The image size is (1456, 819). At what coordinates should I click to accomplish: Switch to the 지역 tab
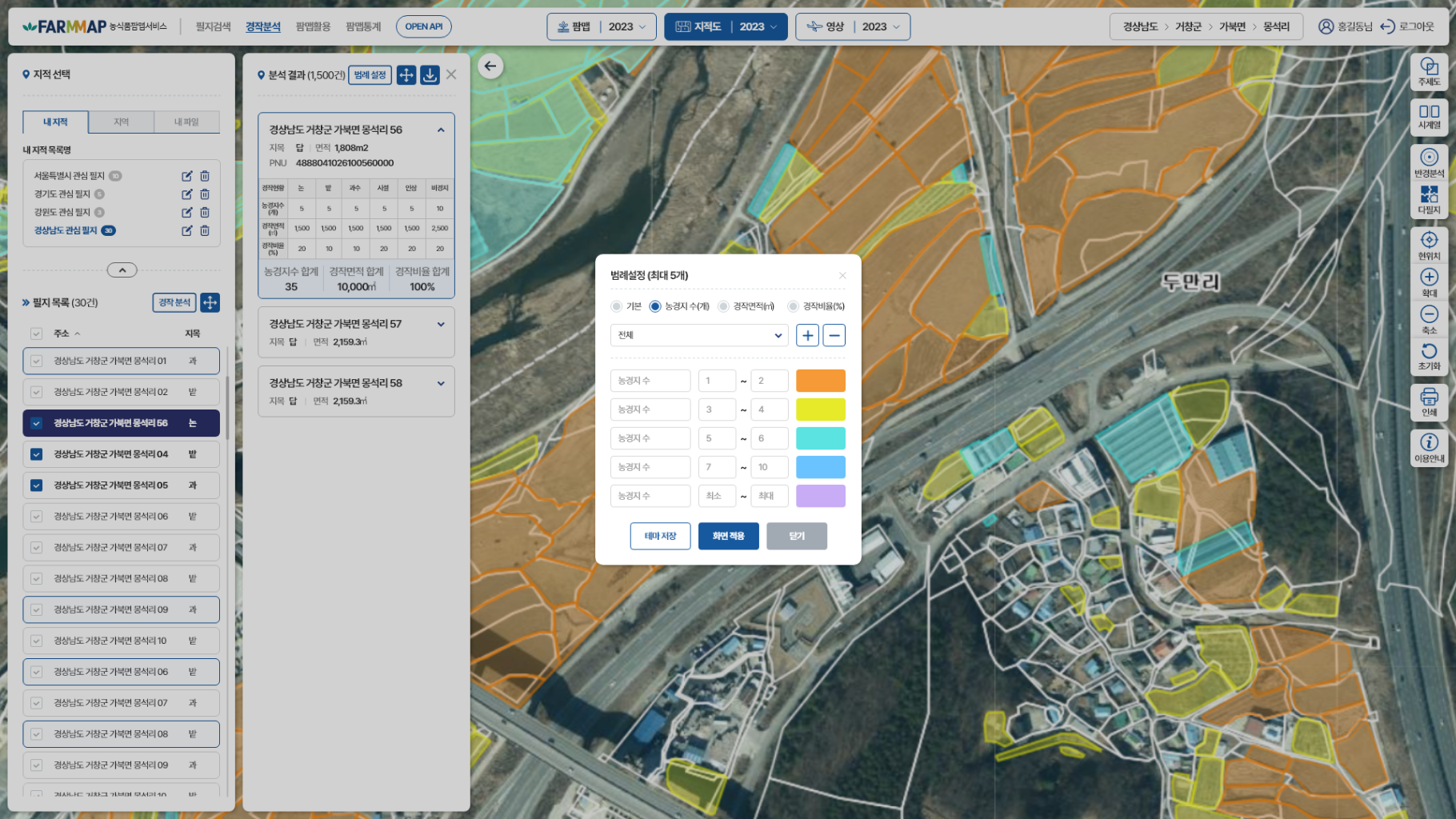tap(121, 122)
